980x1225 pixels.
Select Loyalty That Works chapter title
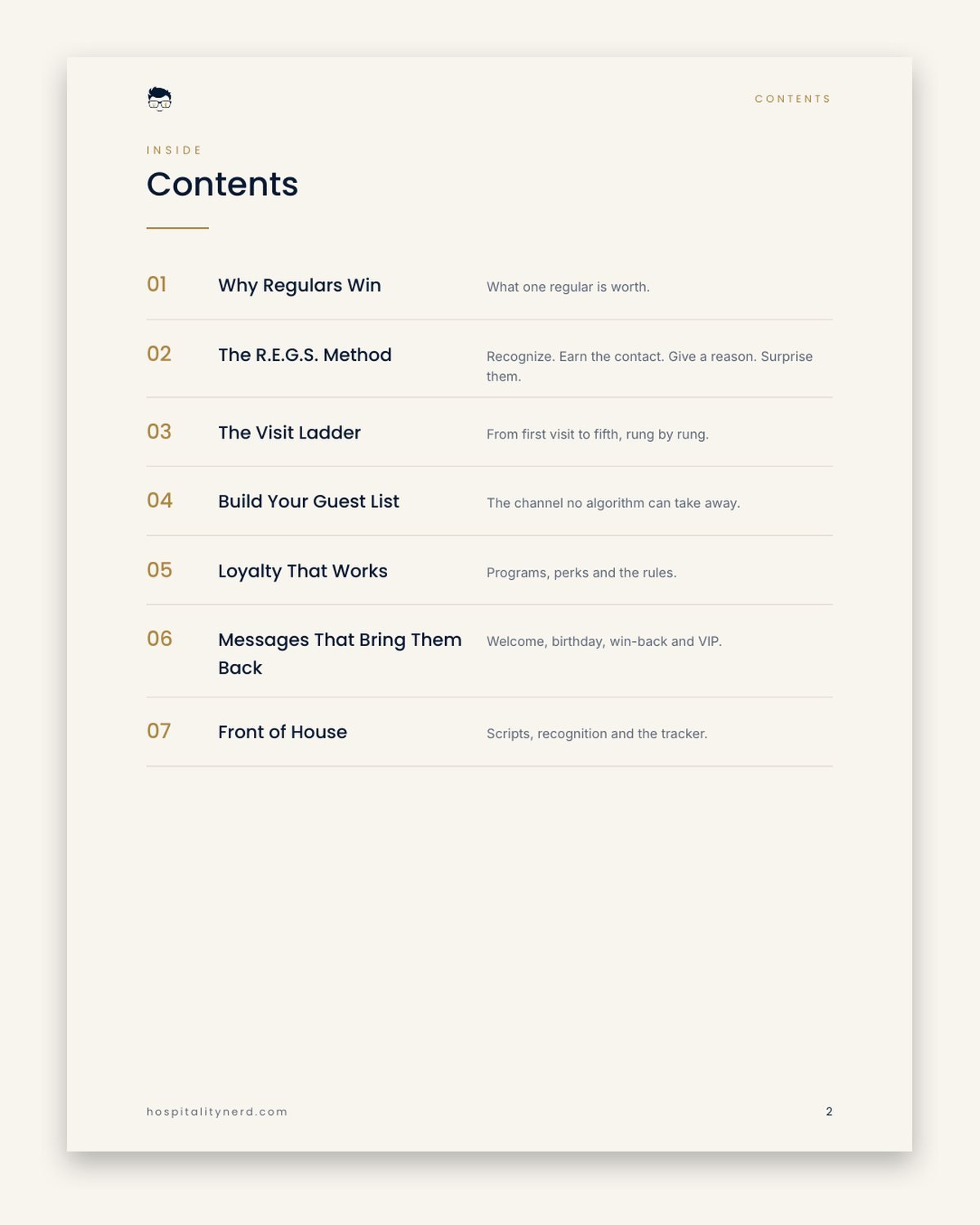click(x=303, y=571)
